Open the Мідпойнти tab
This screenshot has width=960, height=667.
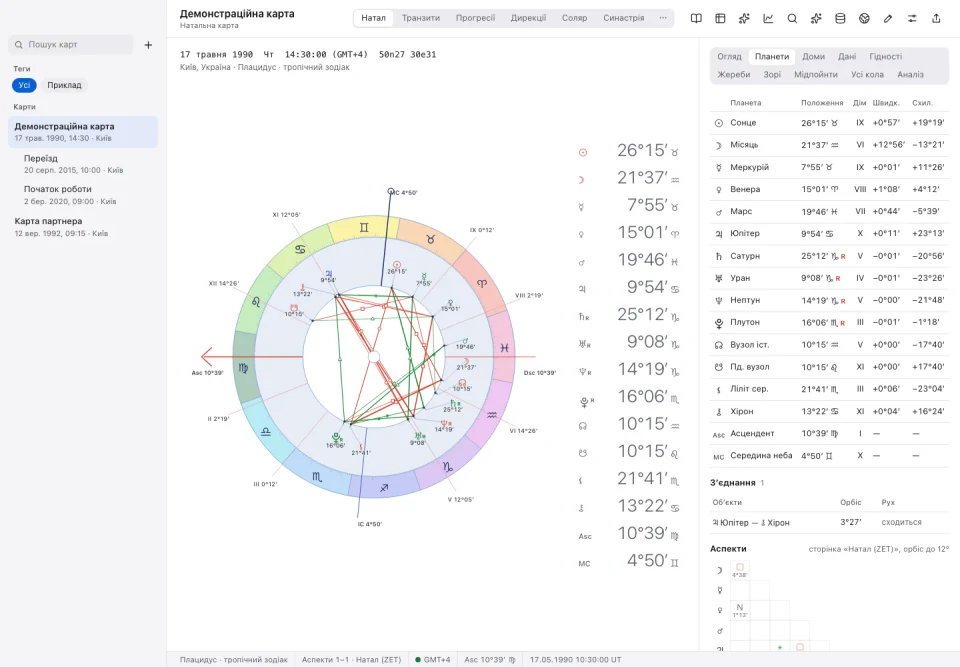pos(816,75)
